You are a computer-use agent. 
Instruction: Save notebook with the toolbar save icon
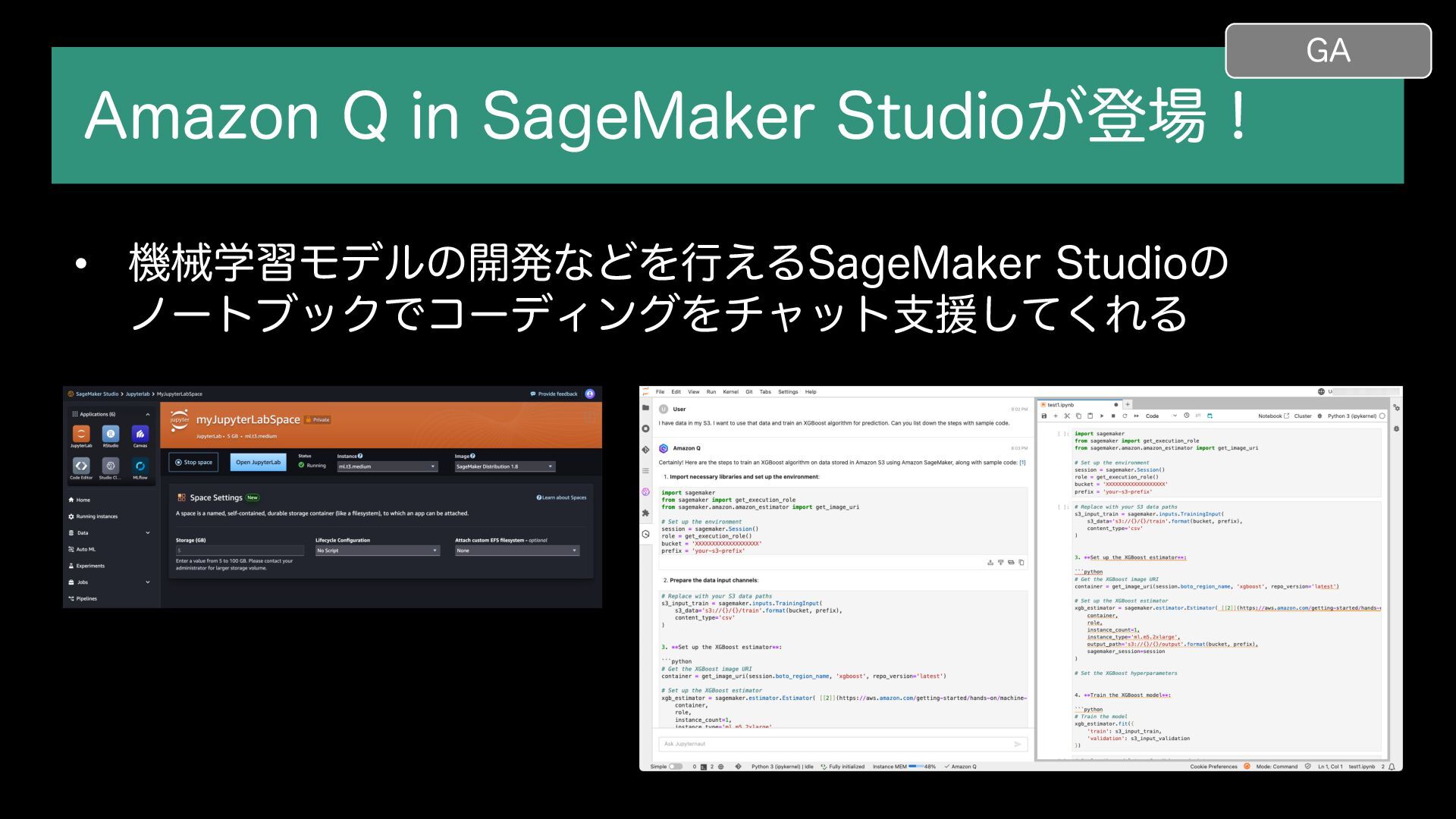coord(1044,416)
